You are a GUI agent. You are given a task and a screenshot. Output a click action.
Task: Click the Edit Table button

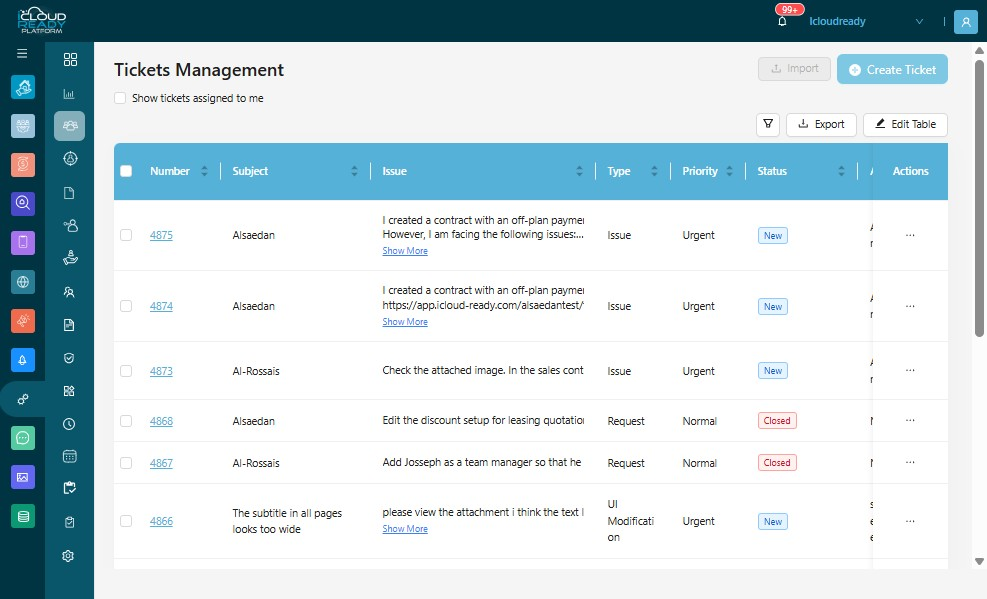(905, 125)
